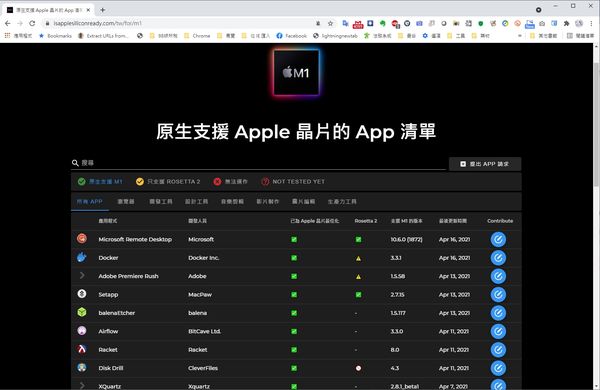Click the Apple M1 chip logo

(x=296, y=72)
